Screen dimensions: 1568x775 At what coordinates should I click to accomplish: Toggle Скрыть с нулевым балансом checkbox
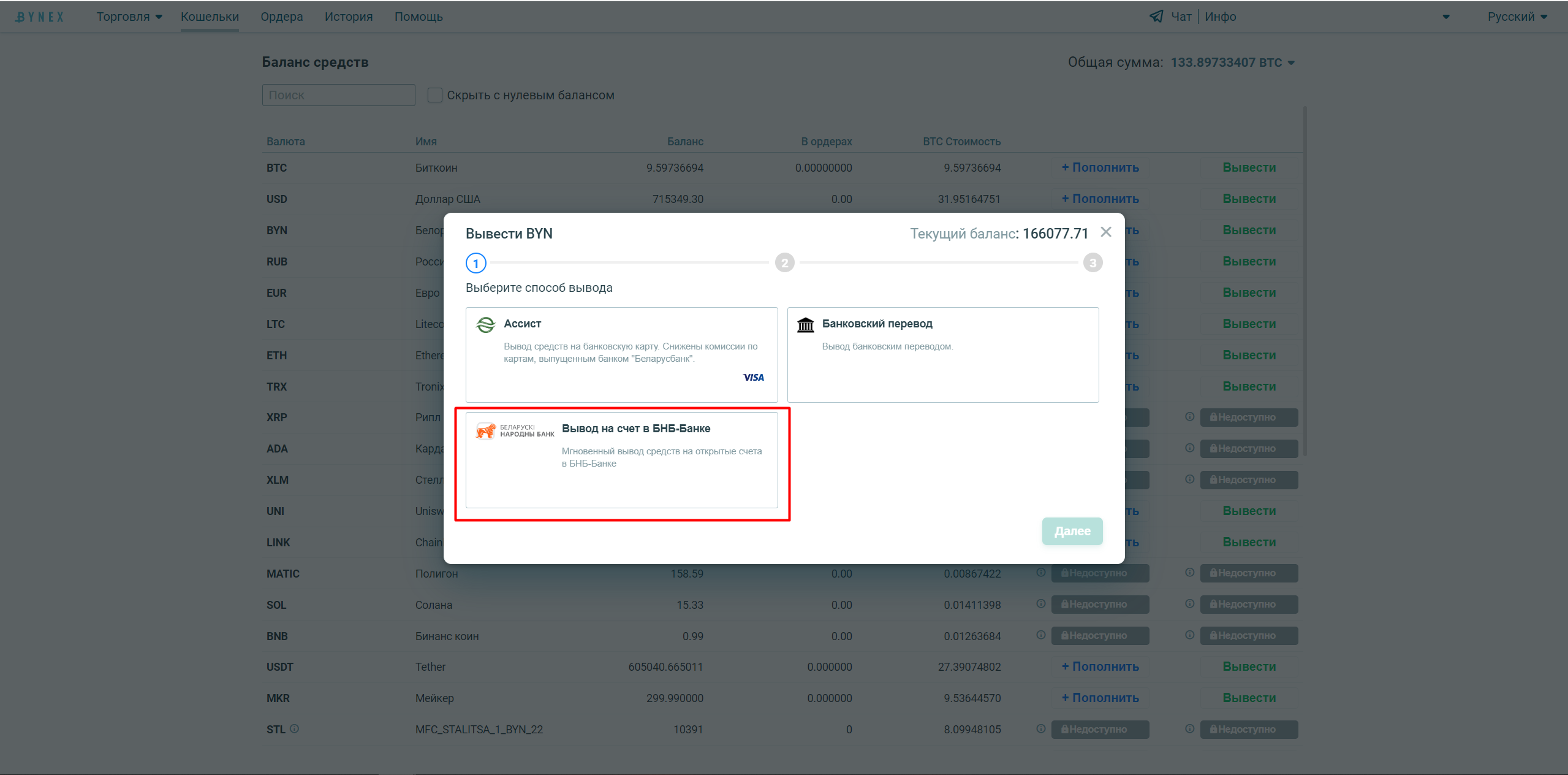[434, 95]
